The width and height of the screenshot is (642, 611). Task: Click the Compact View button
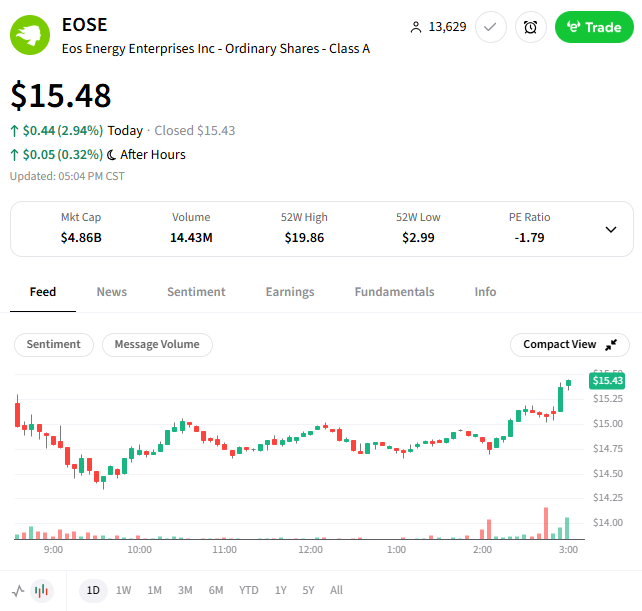point(570,344)
